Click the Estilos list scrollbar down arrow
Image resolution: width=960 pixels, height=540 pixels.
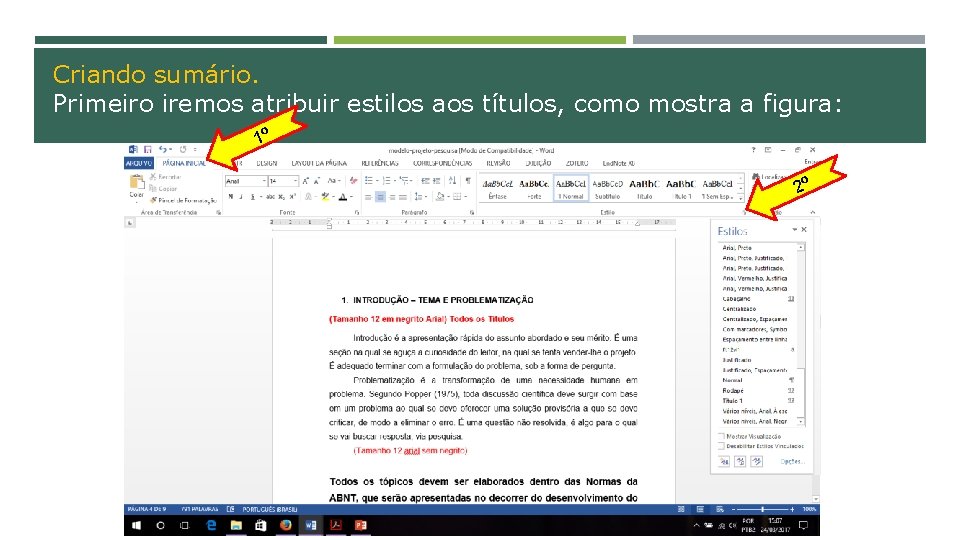click(801, 422)
